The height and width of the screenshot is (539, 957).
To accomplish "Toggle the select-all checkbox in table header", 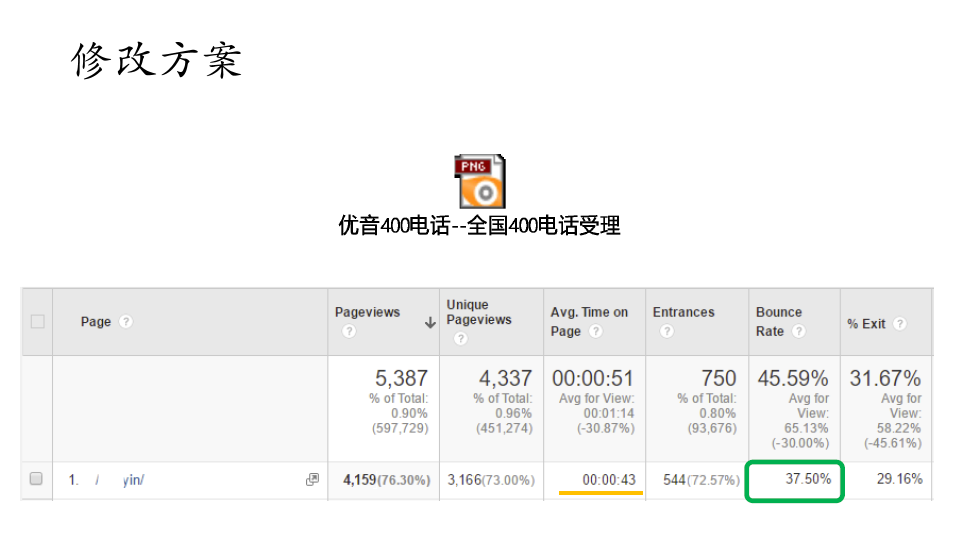I will pos(37,322).
